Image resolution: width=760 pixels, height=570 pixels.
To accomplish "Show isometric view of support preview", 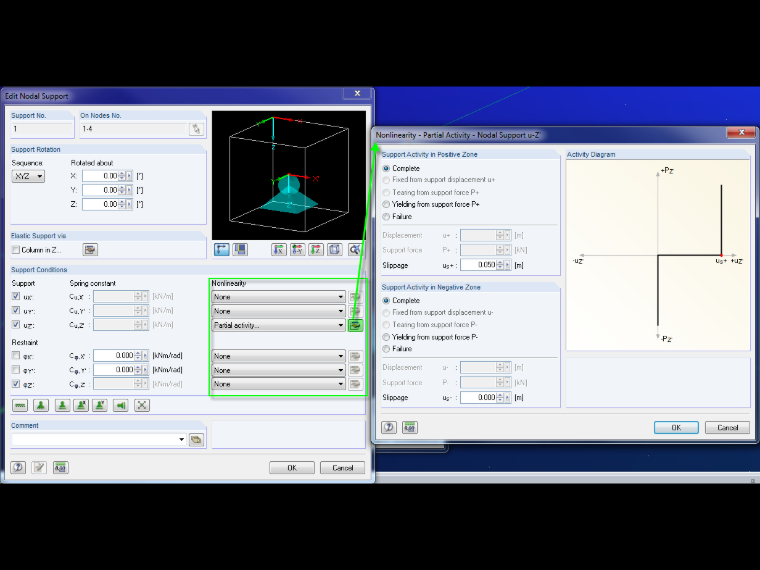I will pyautogui.click(x=334, y=250).
